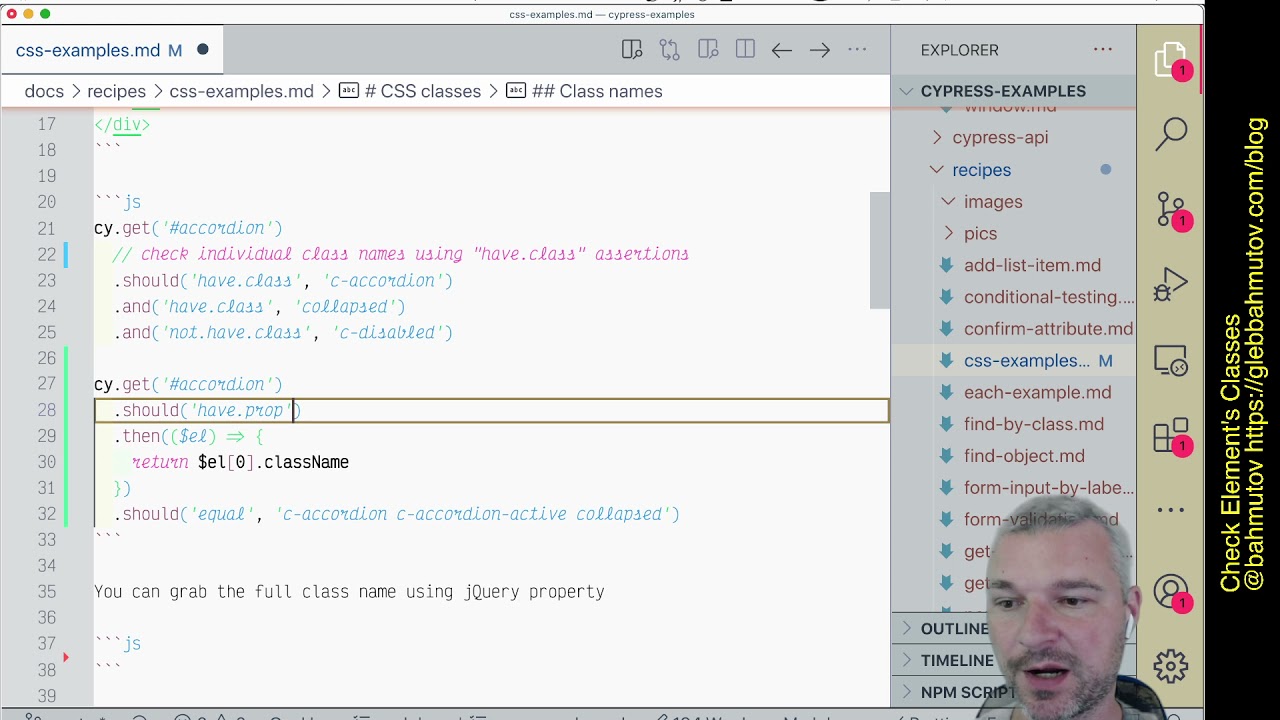This screenshot has width=1280, height=720.
Task: Click the Open Changes compare-arrows icon
Action: click(670, 50)
